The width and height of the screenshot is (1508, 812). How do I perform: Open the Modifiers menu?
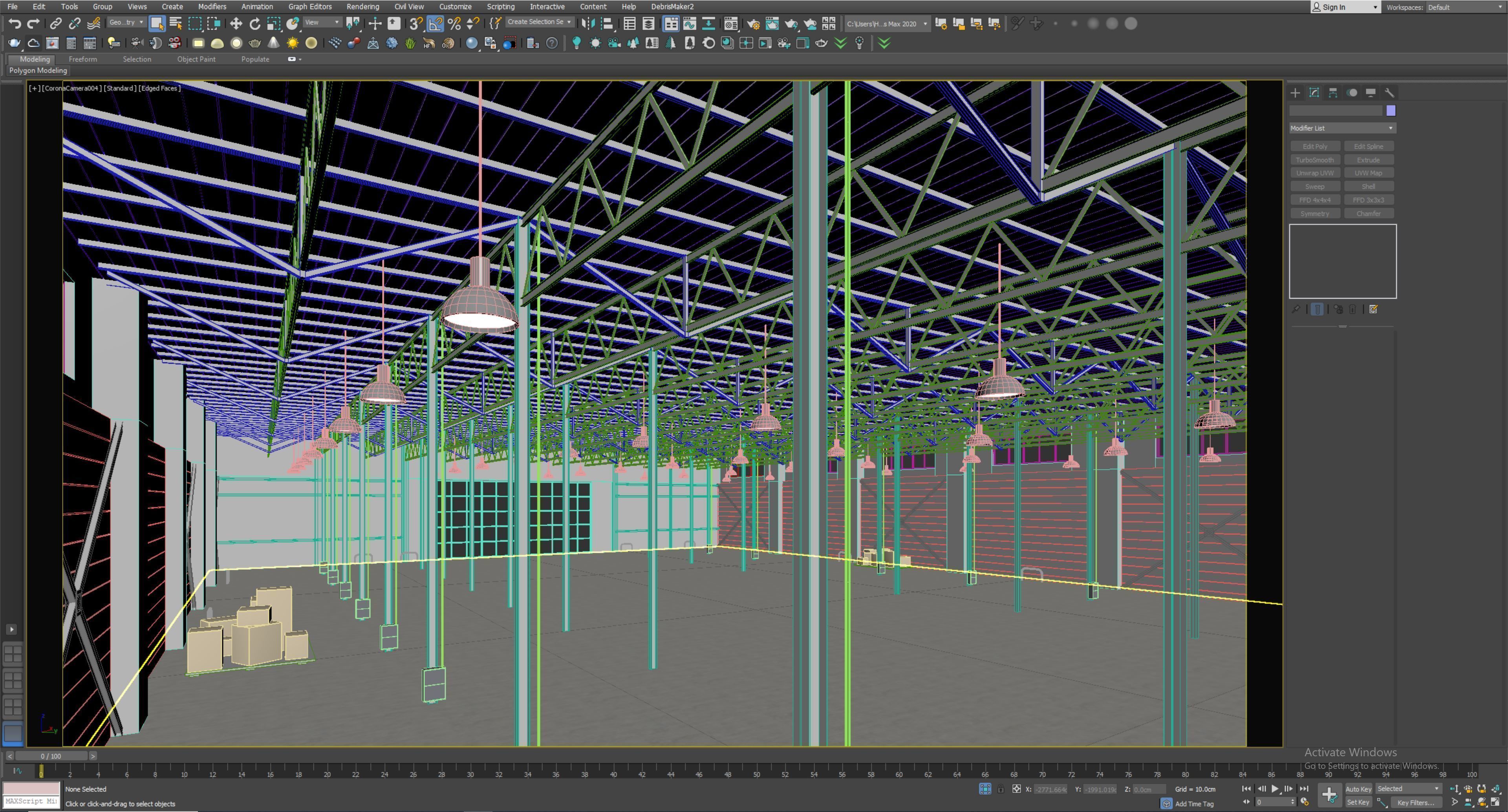click(x=212, y=6)
